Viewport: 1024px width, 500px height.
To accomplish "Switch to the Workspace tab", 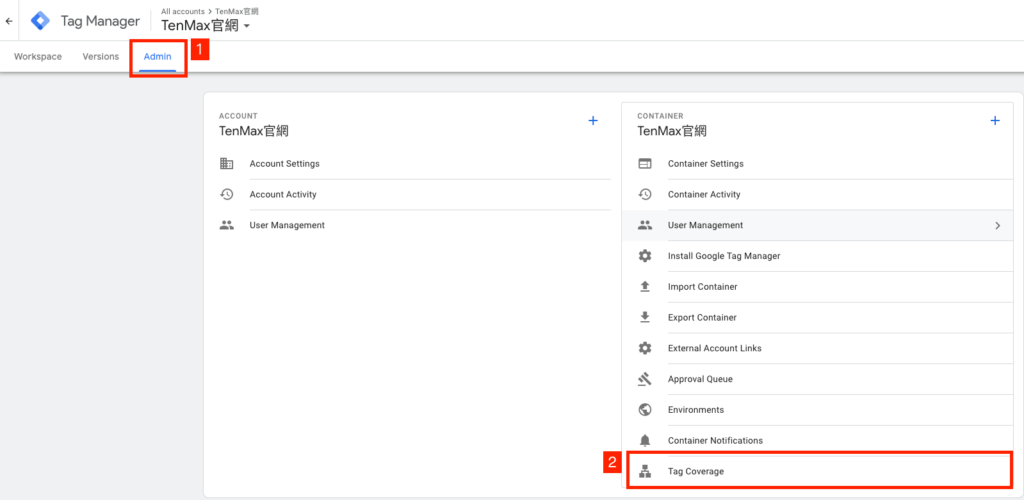I will (38, 57).
